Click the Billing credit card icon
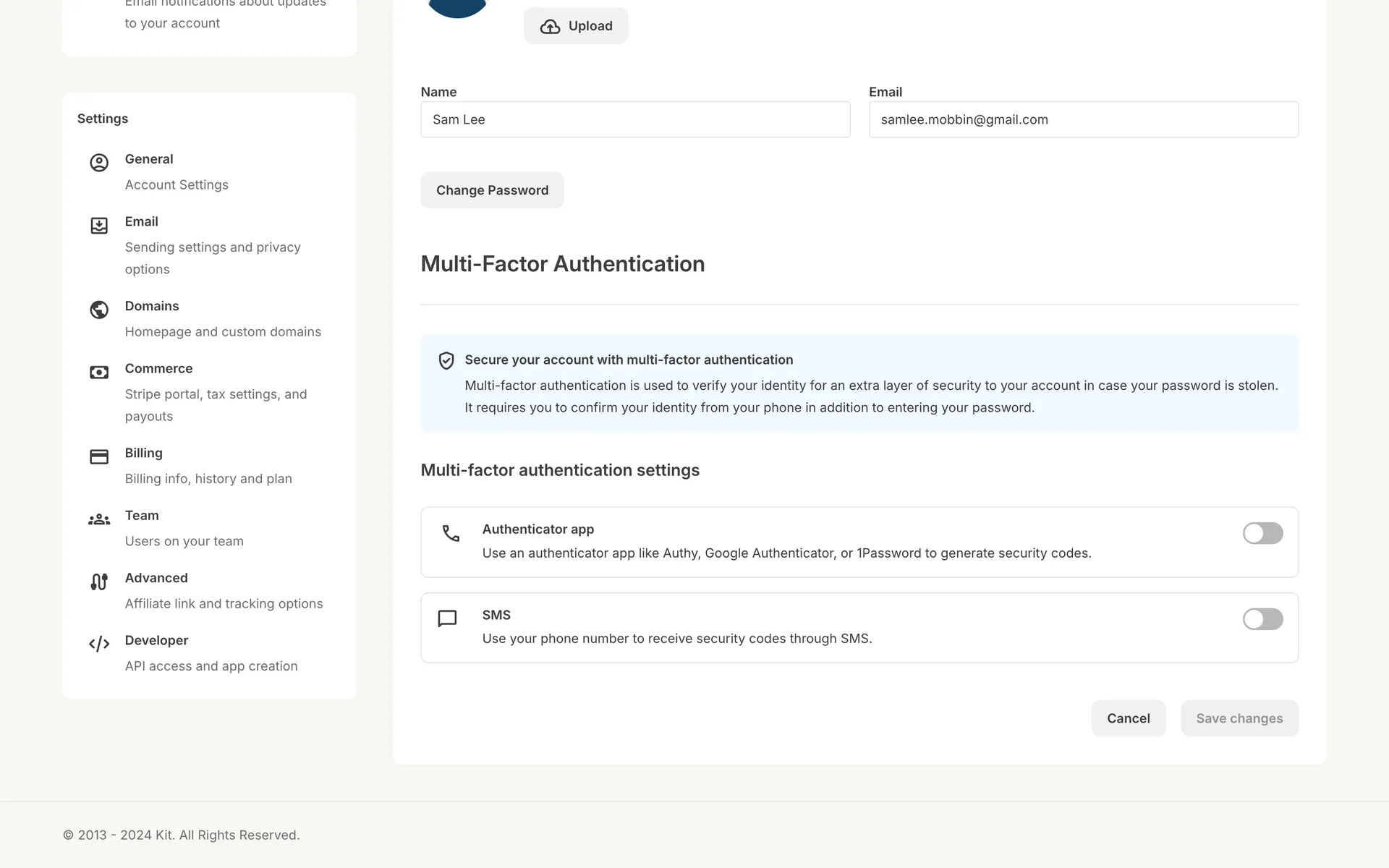Viewport: 1389px width, 868px height. tap(99, 456)
